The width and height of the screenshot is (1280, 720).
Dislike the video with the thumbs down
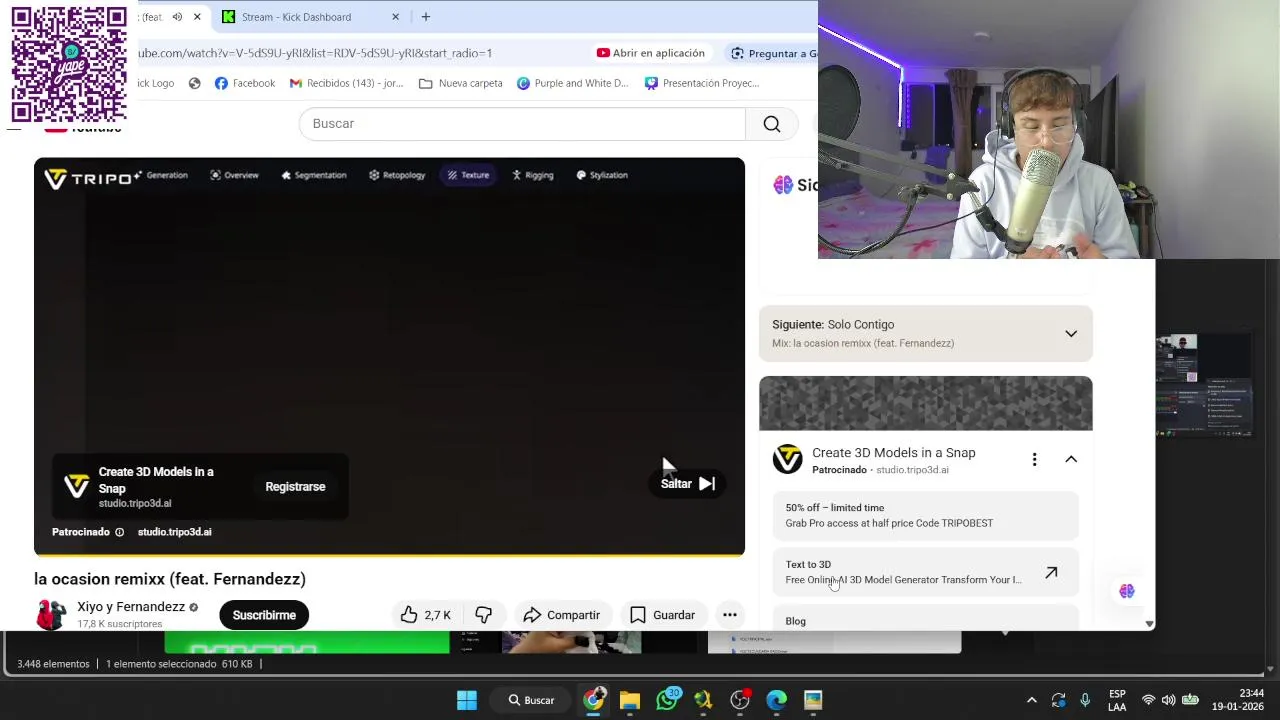coord(484,615)
